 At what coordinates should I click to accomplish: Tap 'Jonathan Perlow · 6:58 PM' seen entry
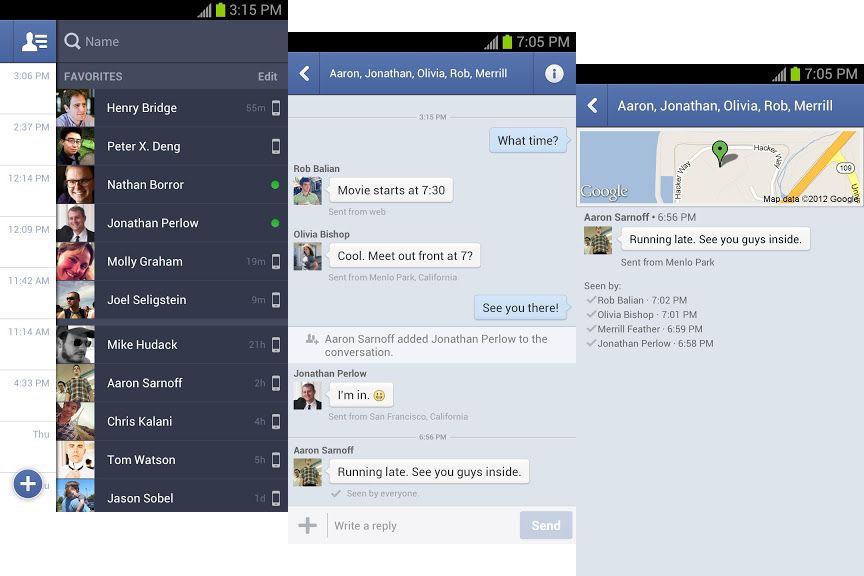[x=650, y=343]
